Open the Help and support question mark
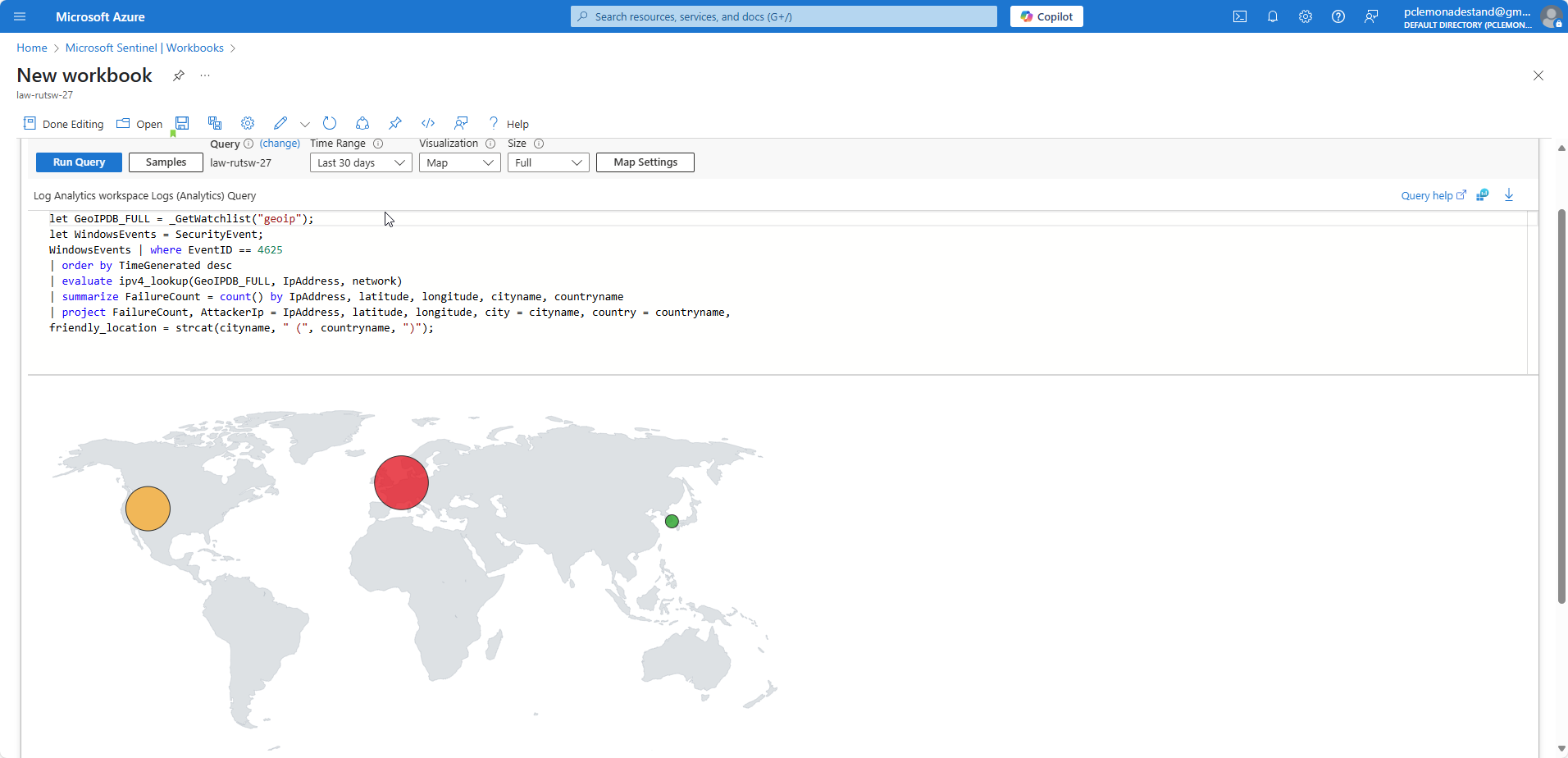Screen dimensions: 1568x758 coord(1338,16)
